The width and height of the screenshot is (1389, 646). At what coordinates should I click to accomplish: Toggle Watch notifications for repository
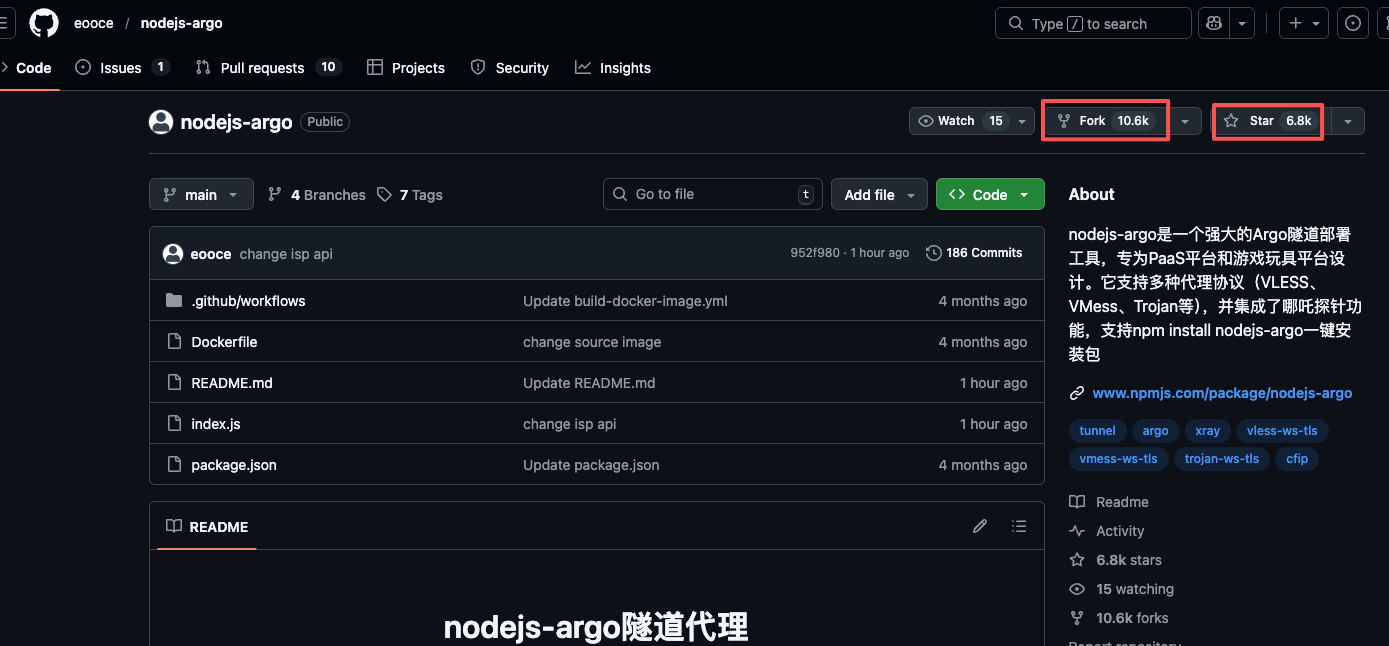pyautogui.click(x=958, y=121)
